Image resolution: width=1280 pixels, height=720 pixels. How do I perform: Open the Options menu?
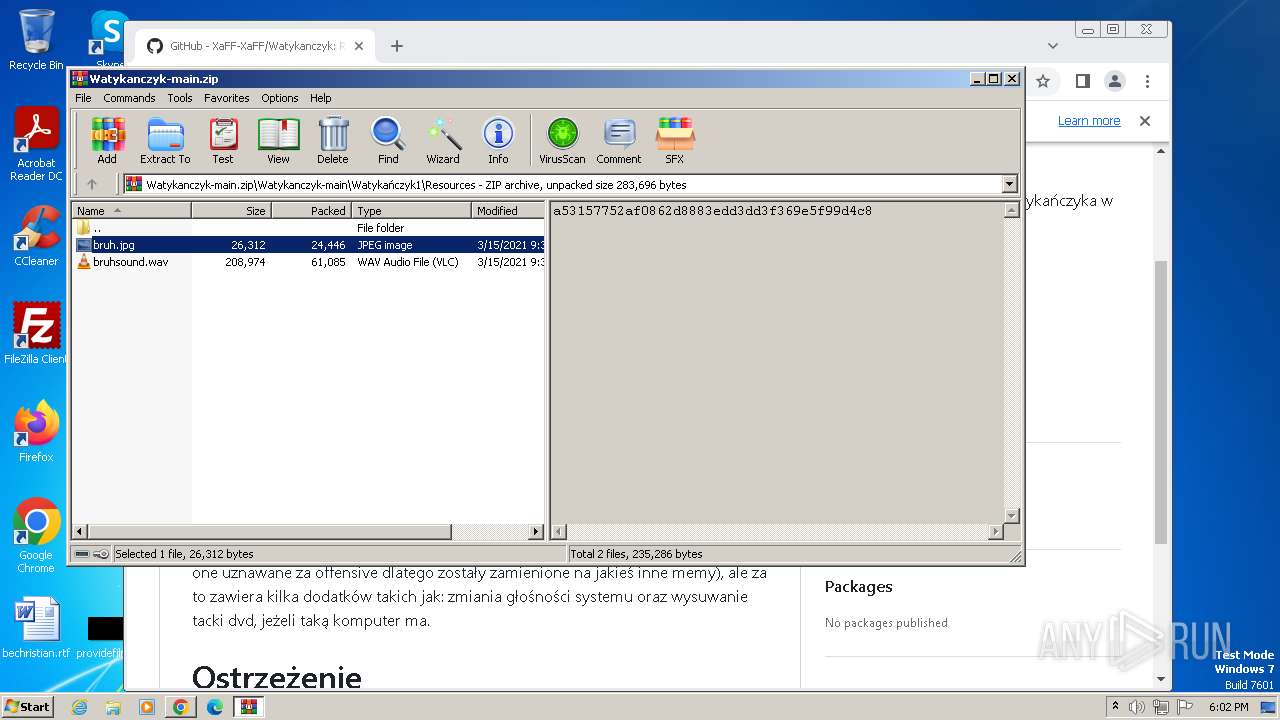pos(280,98)
